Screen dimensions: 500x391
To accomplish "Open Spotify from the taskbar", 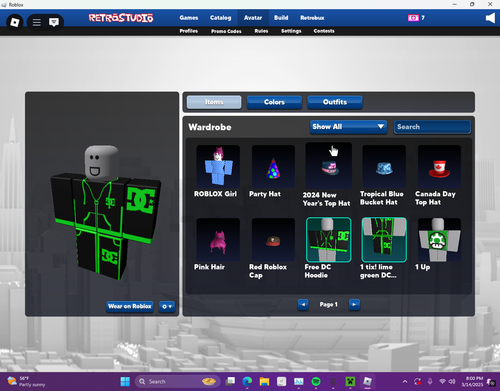I will click(316, 381).
